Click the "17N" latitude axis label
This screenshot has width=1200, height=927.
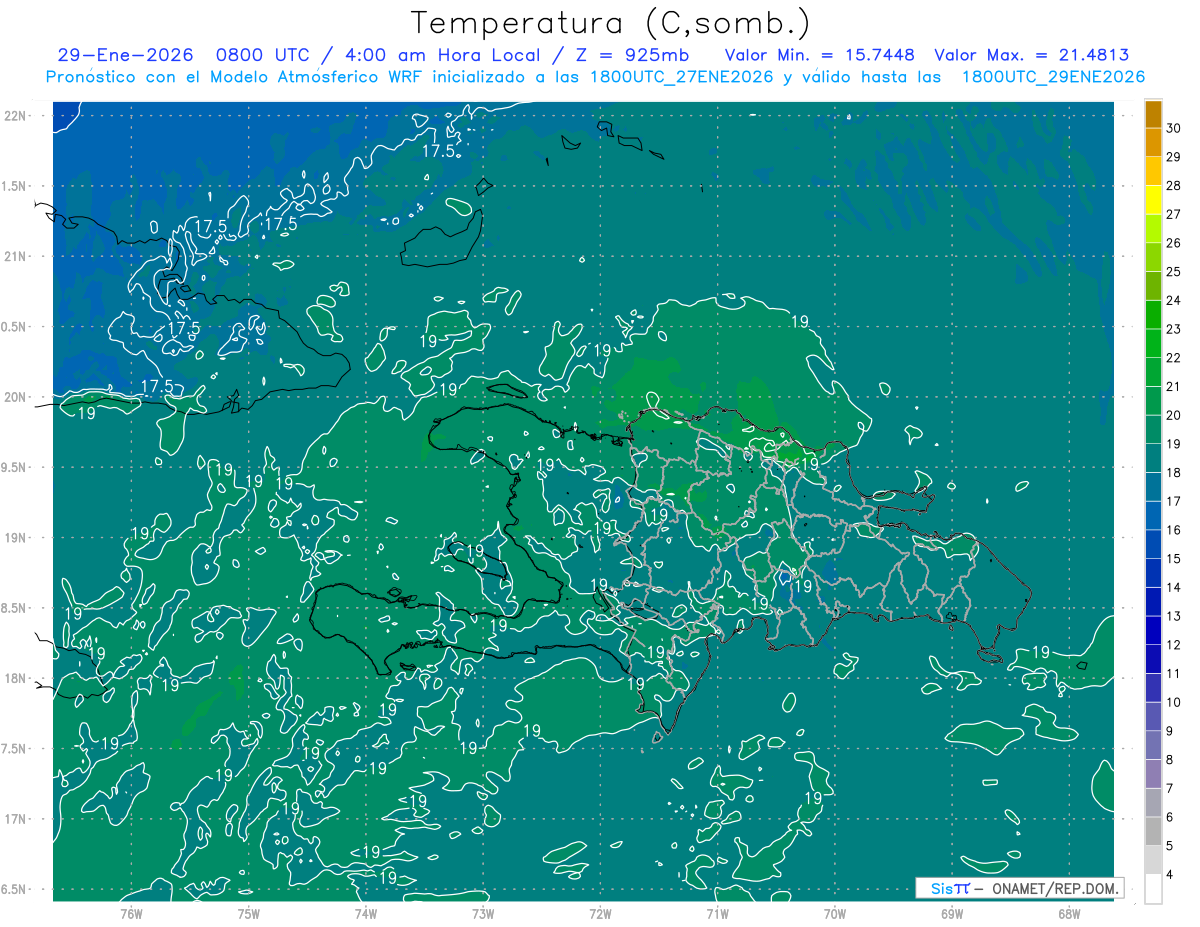(x=17, y=819)
